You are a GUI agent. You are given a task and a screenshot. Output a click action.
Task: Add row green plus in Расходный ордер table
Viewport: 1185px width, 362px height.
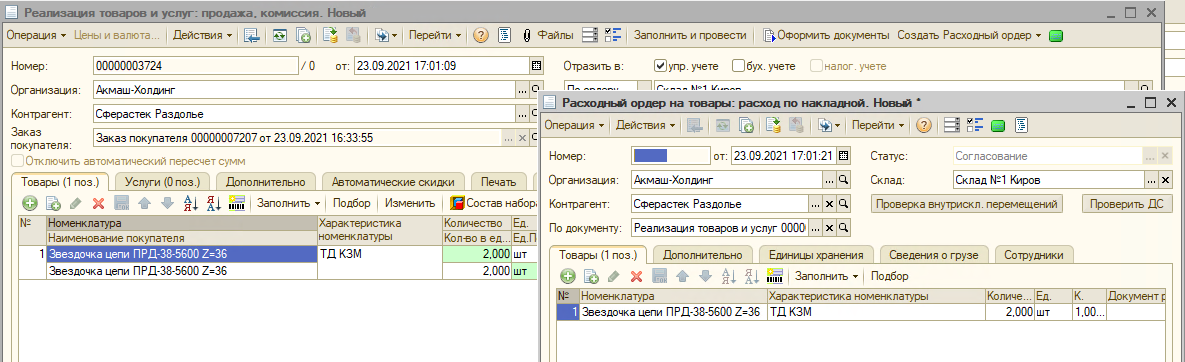(x=567, y=276)
